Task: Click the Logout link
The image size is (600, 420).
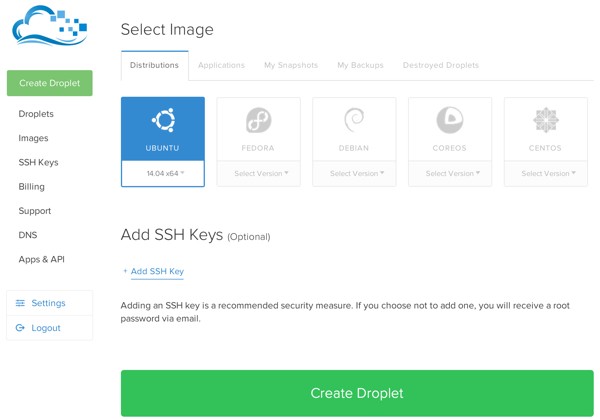Action: (x=46, y=328)
